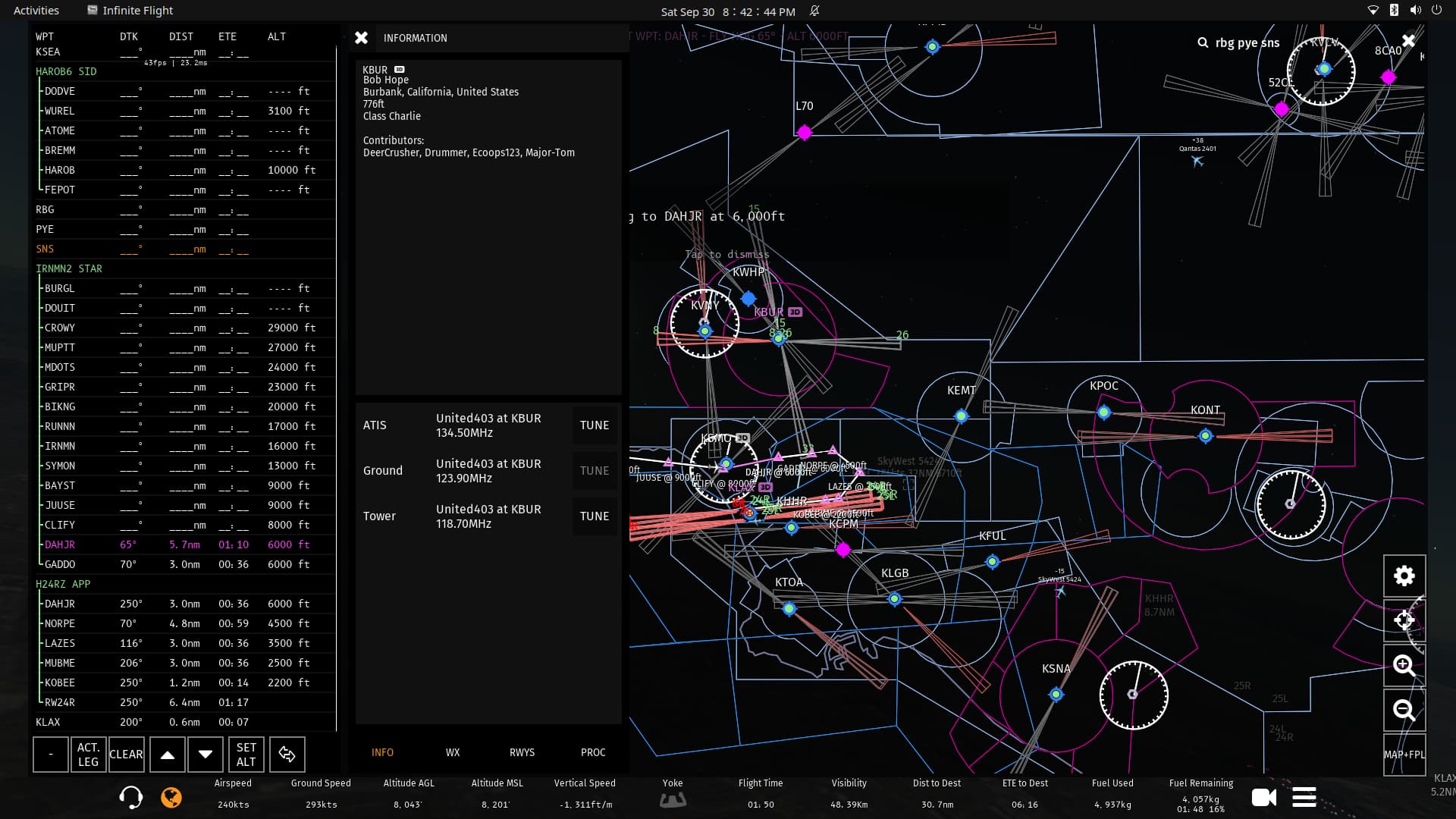Center map on aircraft crosshair icon
Viewport: 1456px width, 819px height.
pyautogui.click(x=1404, y=621)
